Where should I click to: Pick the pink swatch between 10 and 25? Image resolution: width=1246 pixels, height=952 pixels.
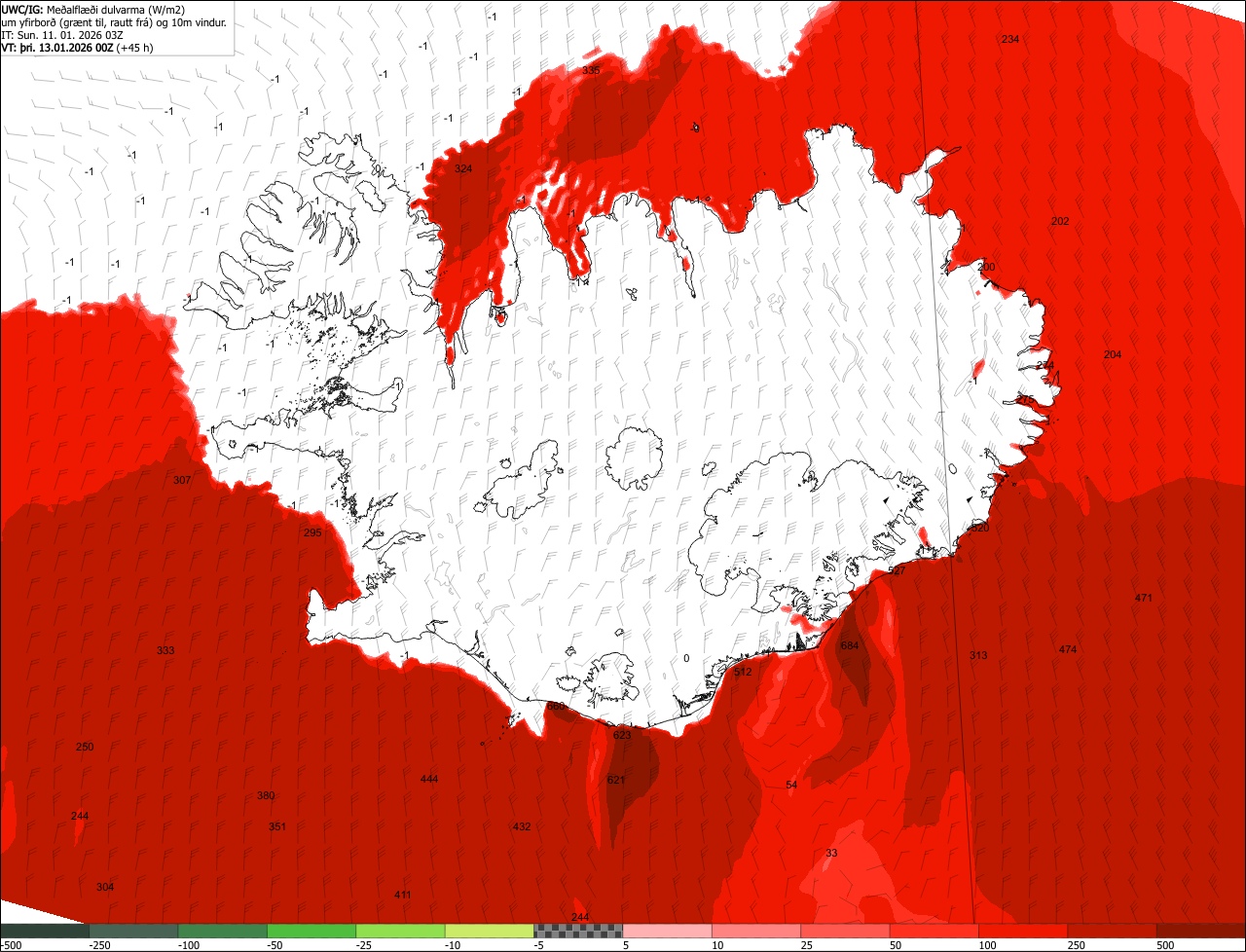tap(756, 931)
